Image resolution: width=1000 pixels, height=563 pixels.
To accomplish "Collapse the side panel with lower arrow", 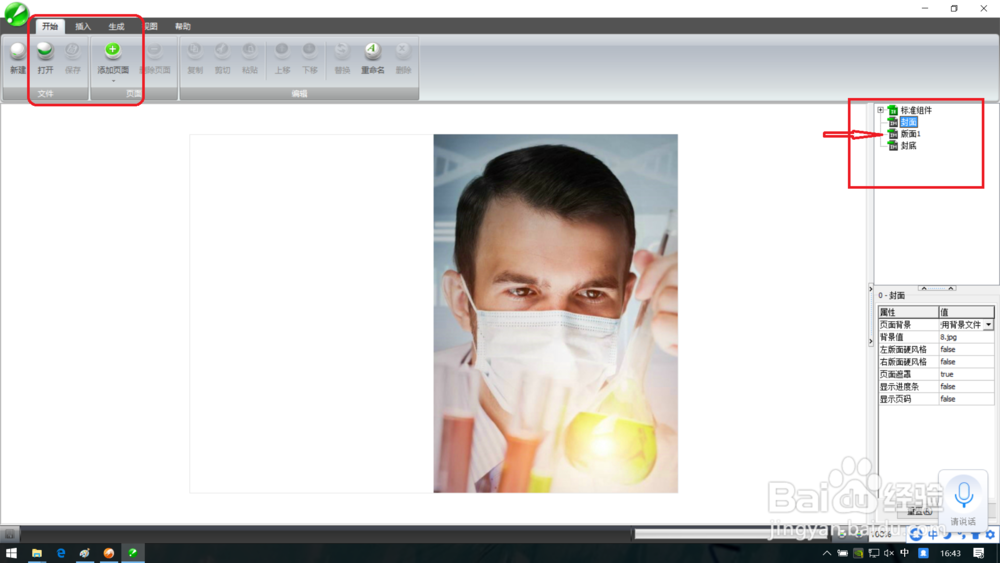I will (871, 342).
